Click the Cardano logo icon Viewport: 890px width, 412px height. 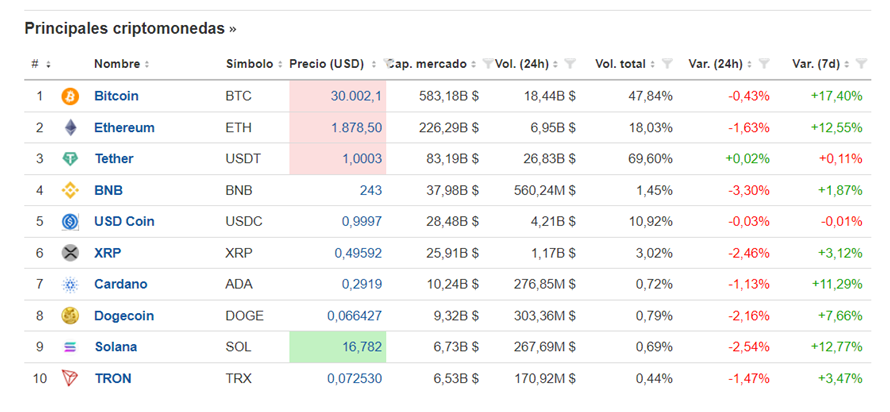70,284
